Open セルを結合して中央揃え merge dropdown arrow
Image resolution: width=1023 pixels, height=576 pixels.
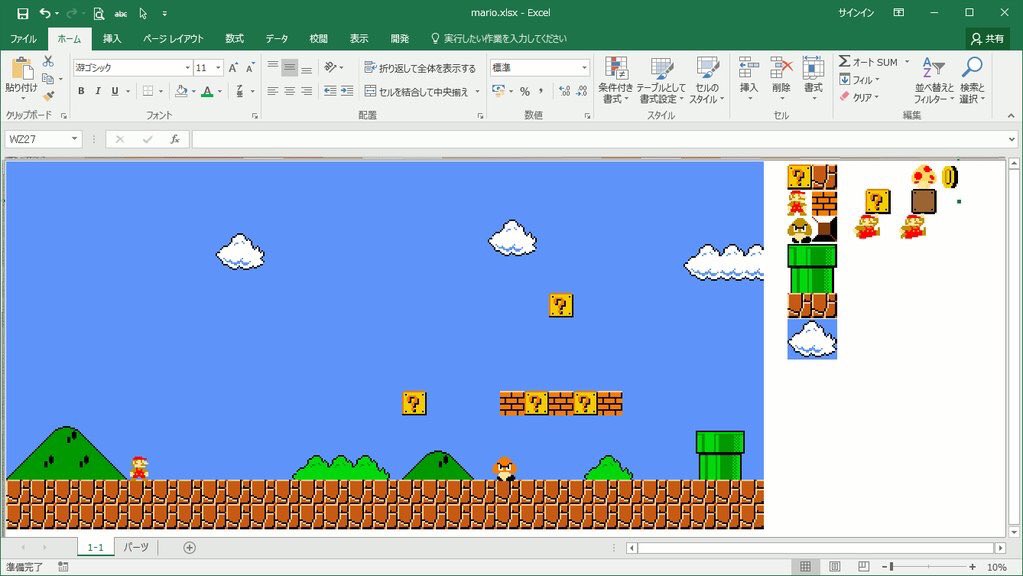[478, 91]
